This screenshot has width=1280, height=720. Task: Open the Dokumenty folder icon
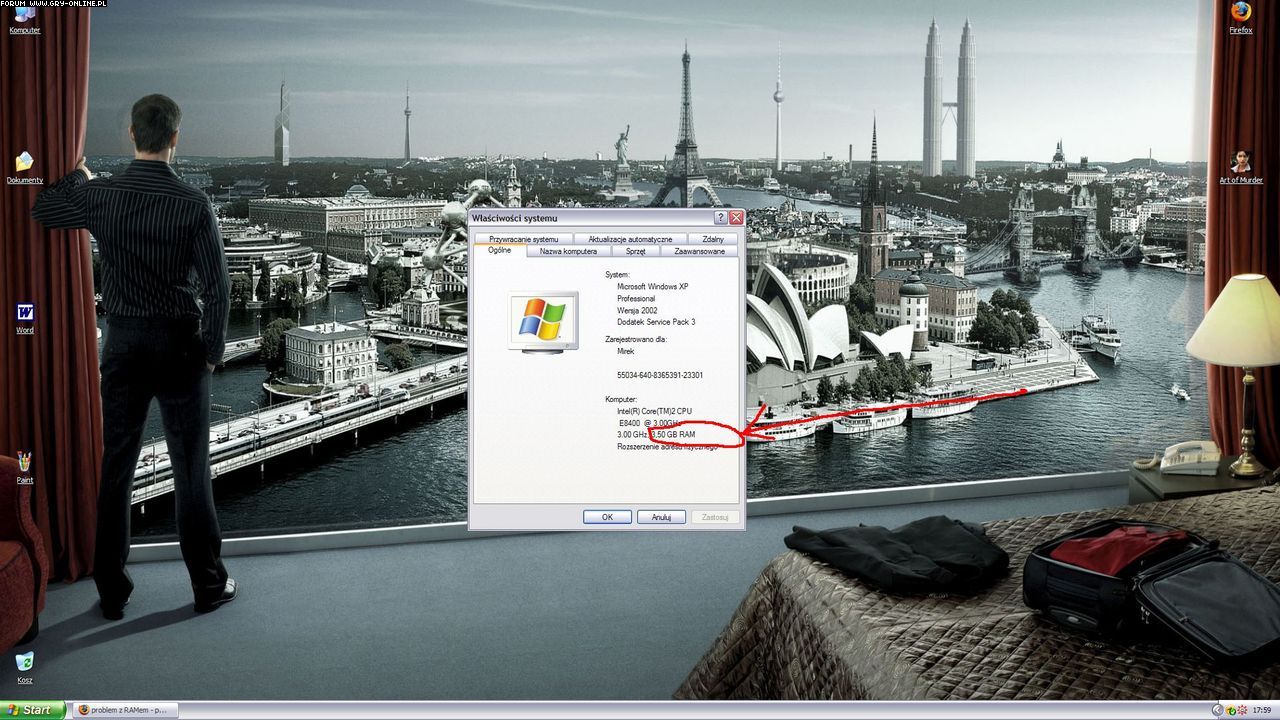[24, 163]
